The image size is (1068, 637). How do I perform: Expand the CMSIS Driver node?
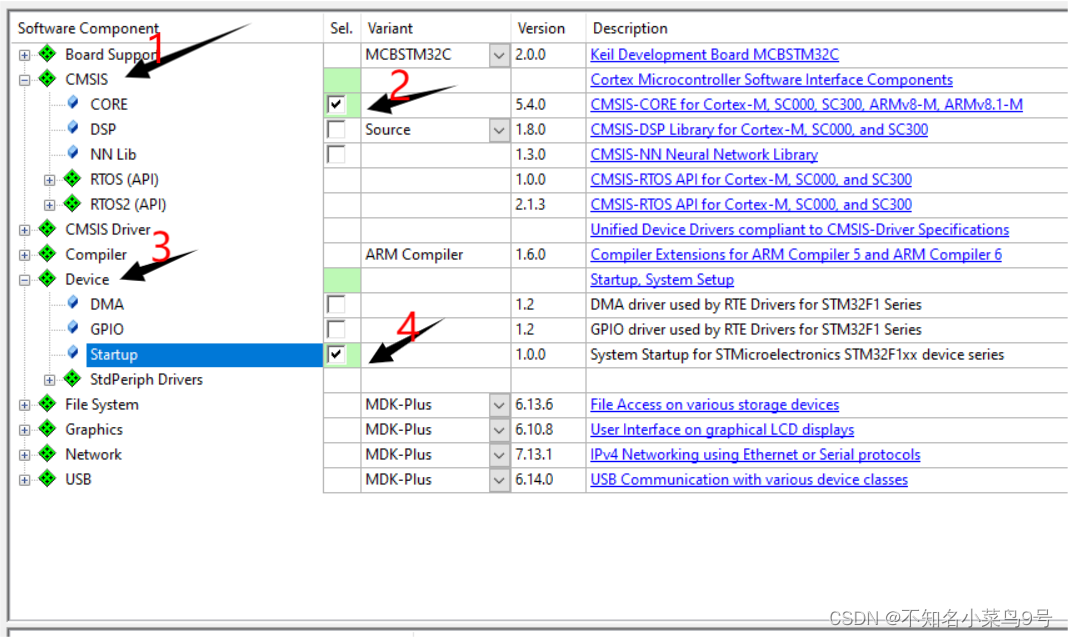point(25,230)
